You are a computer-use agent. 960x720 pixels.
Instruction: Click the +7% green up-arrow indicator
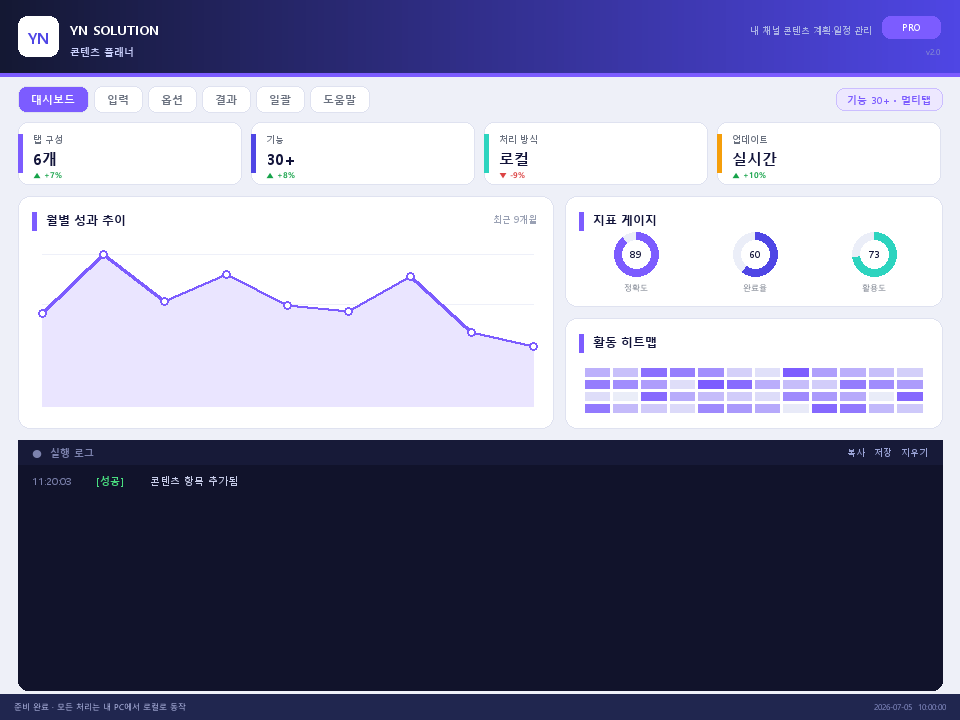48,176
